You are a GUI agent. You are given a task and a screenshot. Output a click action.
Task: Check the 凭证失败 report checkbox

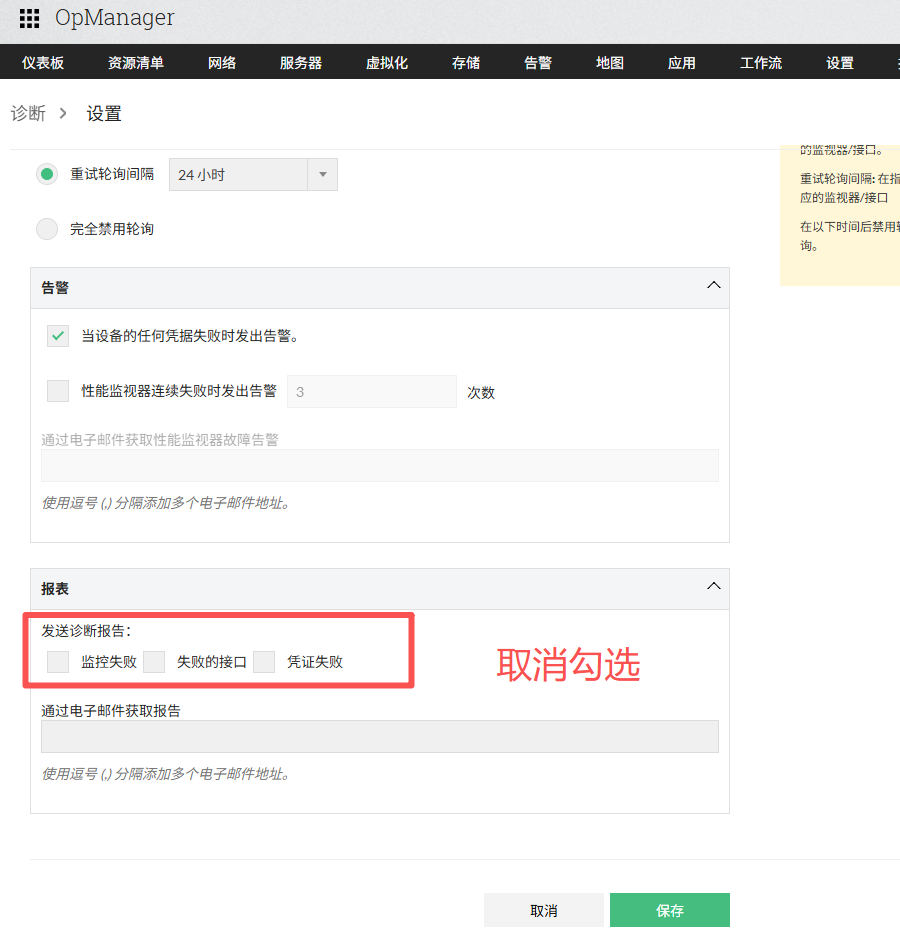[264, 661]
